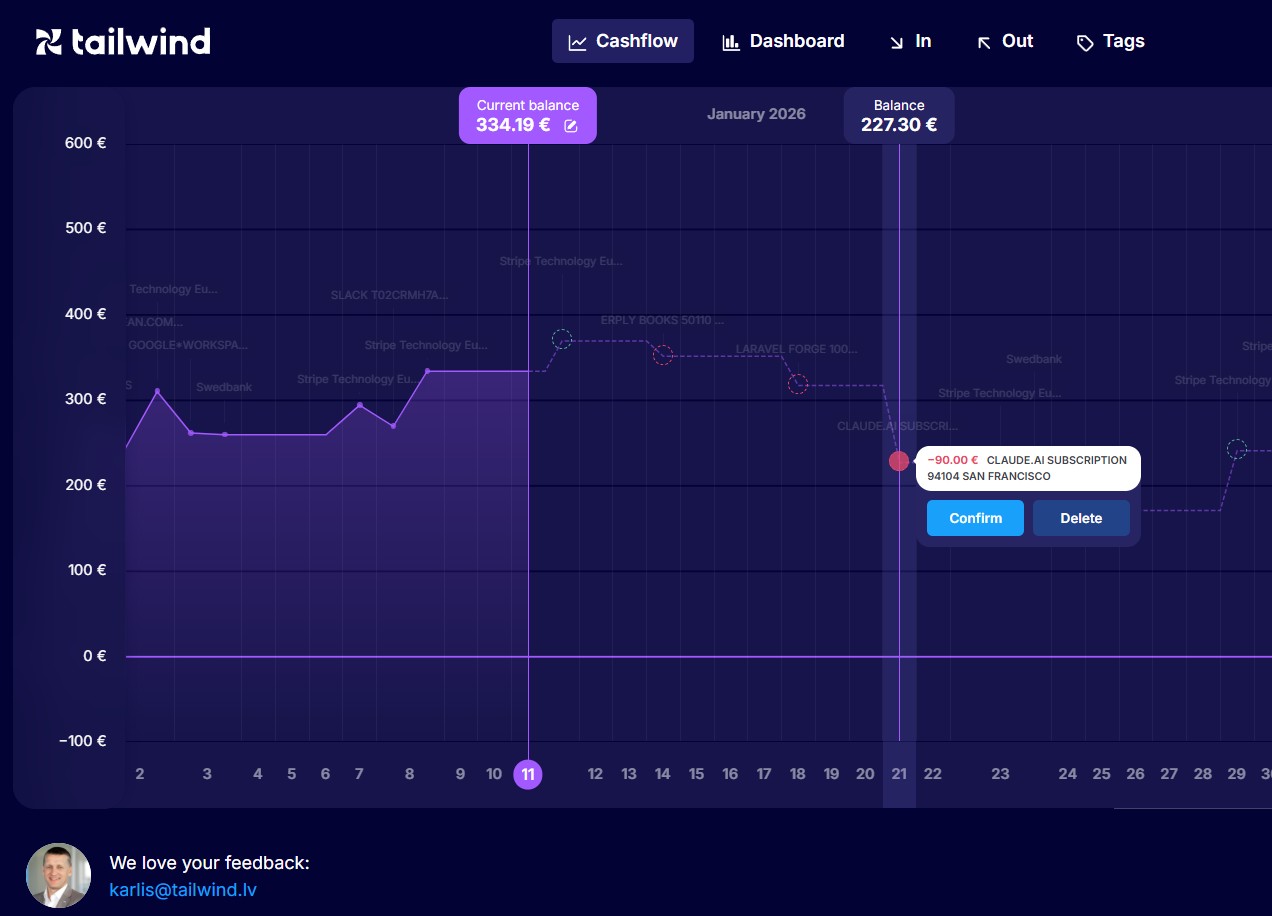Image resolution: width=1272 pixels, height=916 pixels.
Task: Switch to the Dashboard tab
Action: (x=783, y=41)
